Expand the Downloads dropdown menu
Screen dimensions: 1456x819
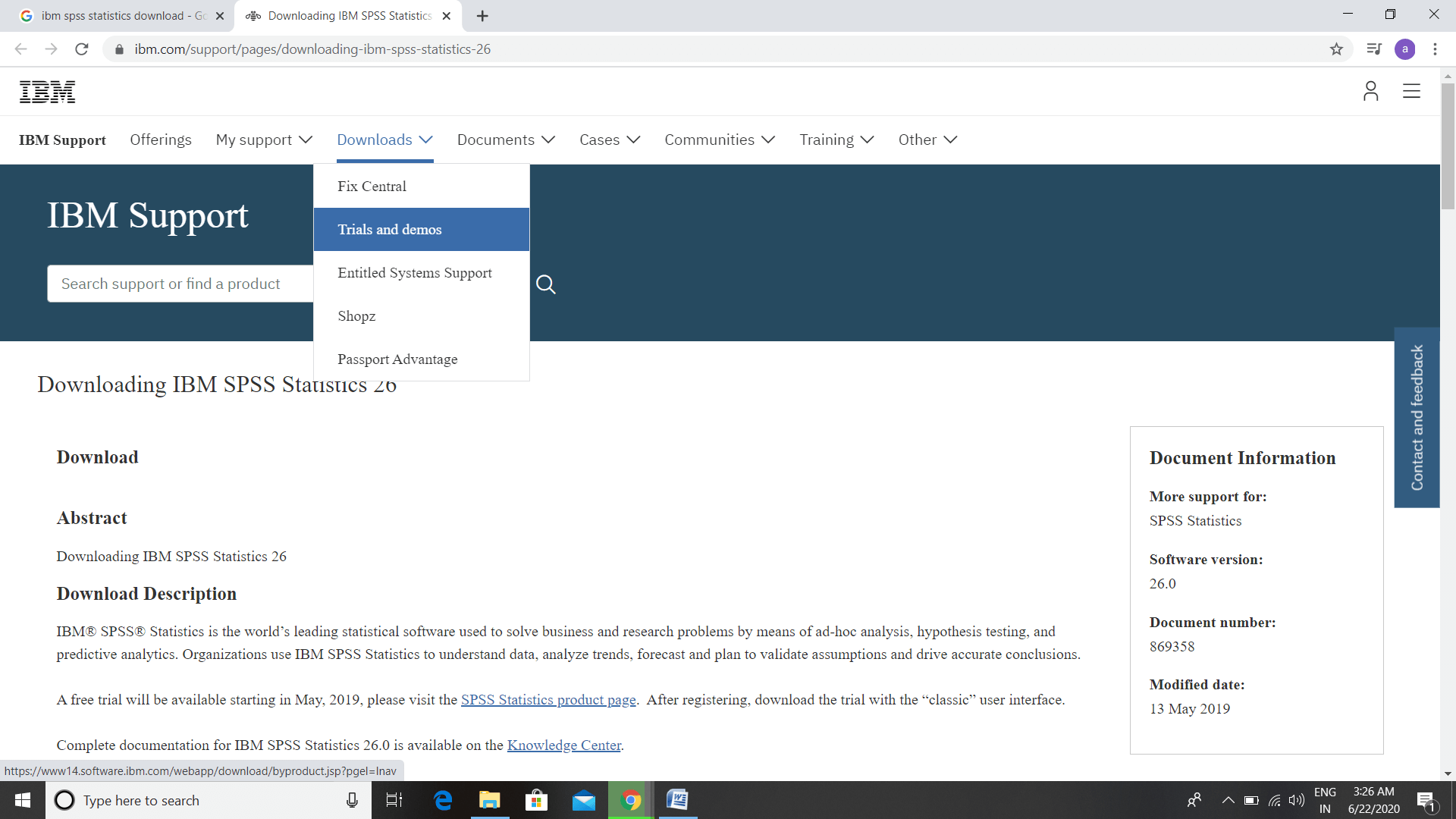click(x=384, y=139)
